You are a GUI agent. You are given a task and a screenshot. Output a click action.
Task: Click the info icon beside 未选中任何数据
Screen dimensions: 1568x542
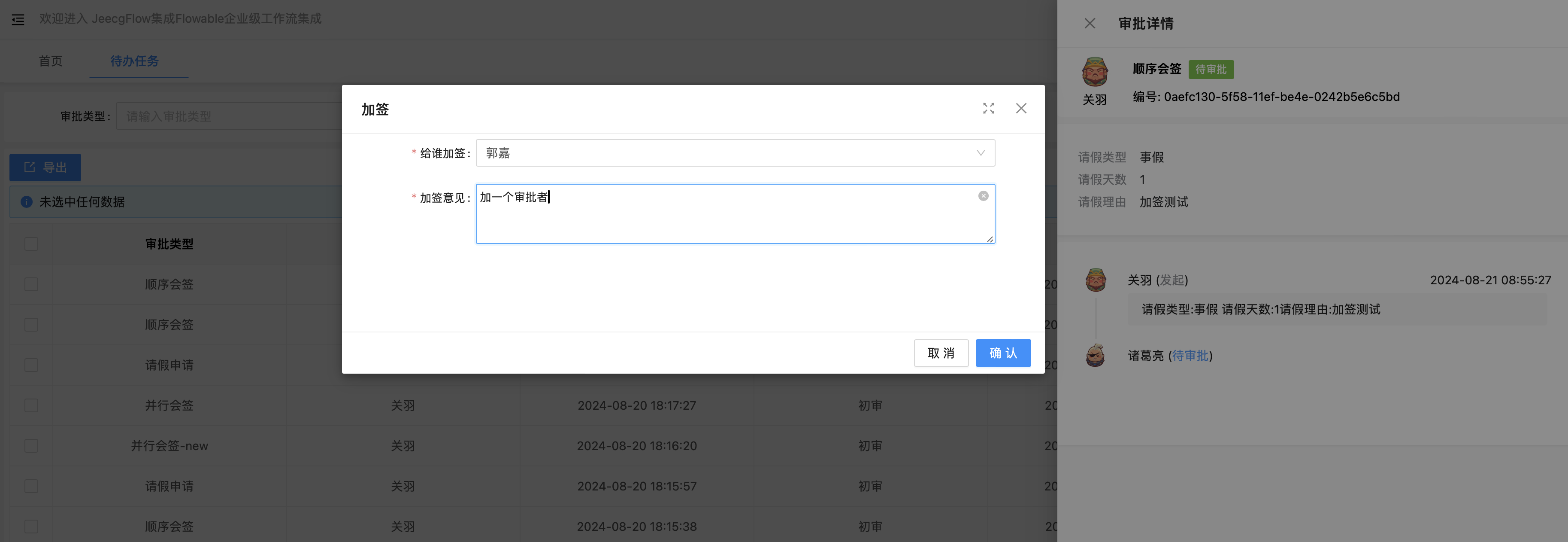click(x=26, y=202)
